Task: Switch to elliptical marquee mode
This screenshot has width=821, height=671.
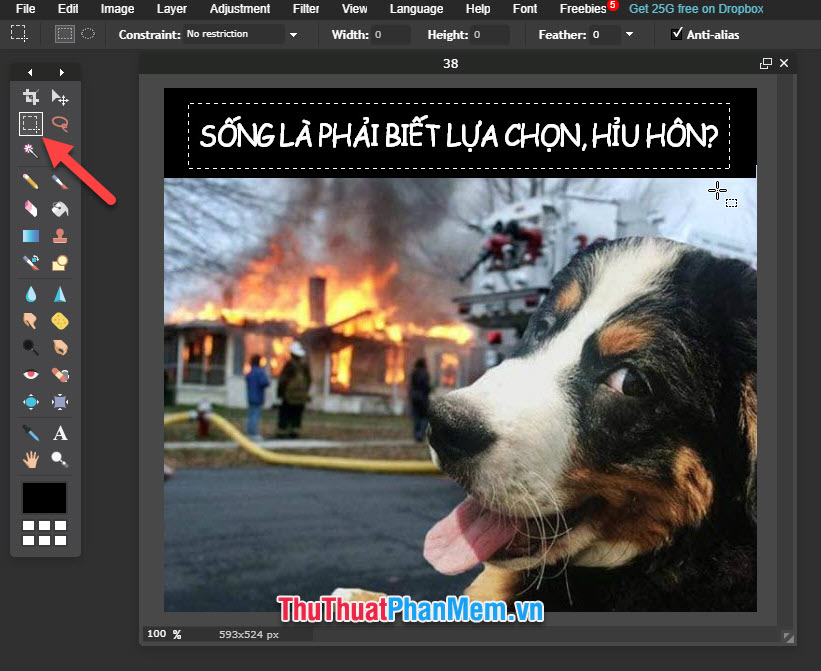Action: pos(88,34)
